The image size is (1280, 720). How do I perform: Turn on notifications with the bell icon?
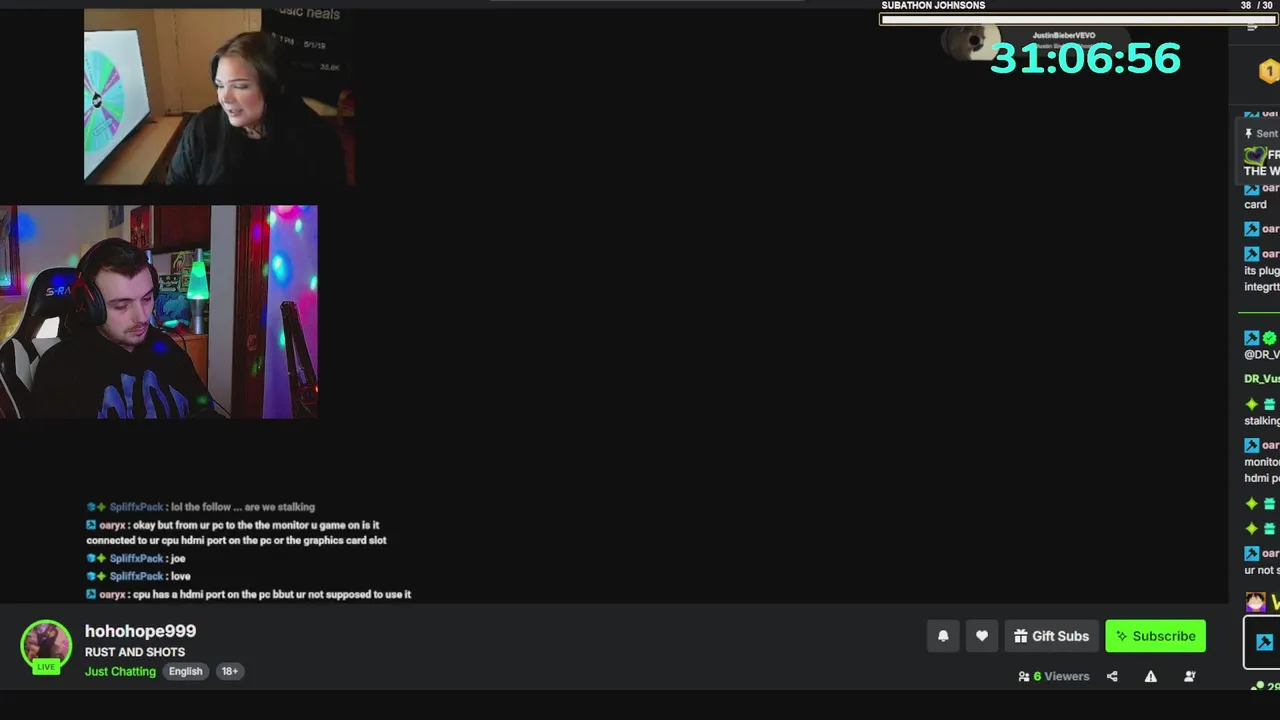(943, 636)
